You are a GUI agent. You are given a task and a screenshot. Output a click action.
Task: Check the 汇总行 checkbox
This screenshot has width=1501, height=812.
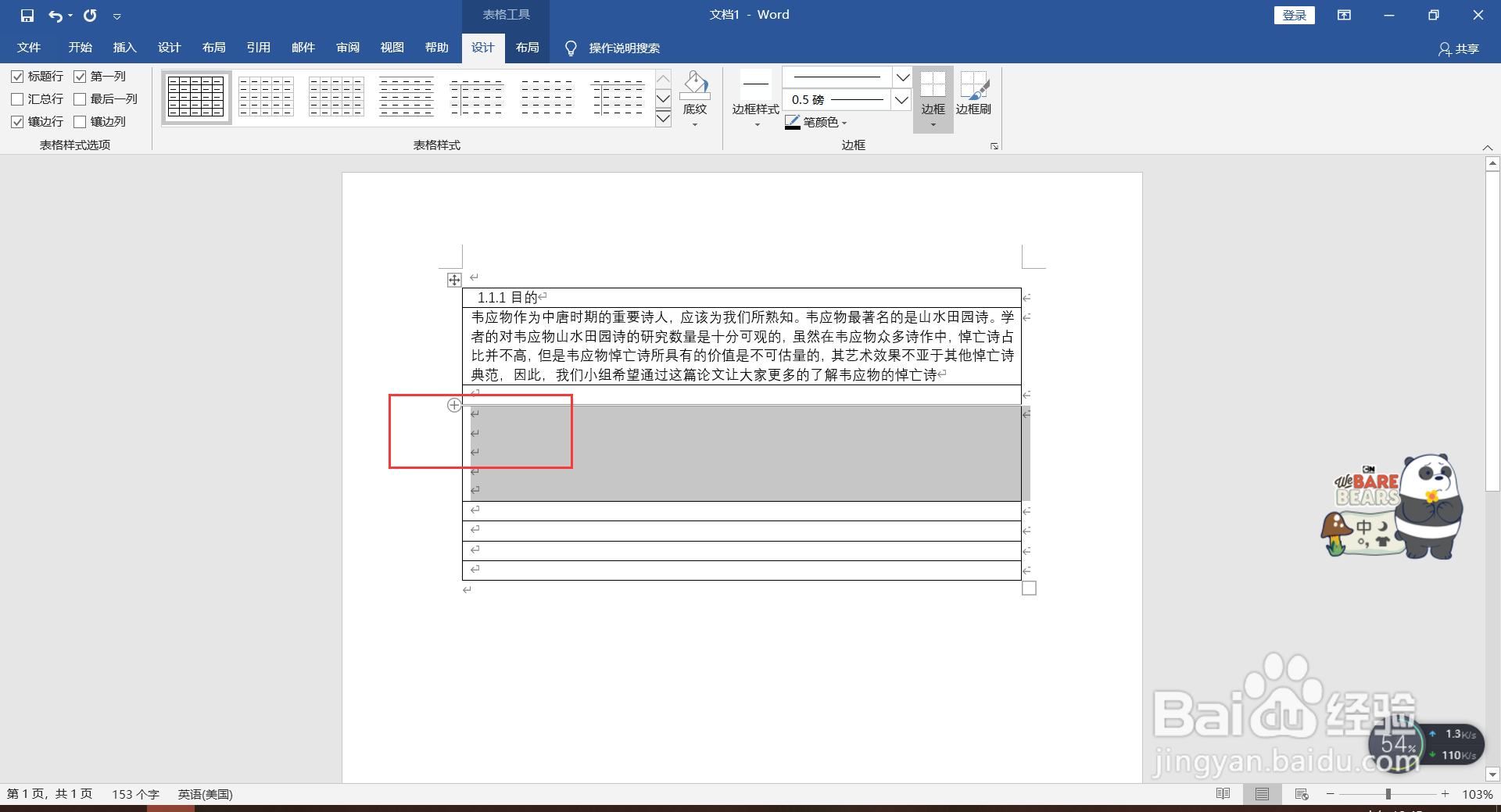pyautogui.click(x=17, y=99)
